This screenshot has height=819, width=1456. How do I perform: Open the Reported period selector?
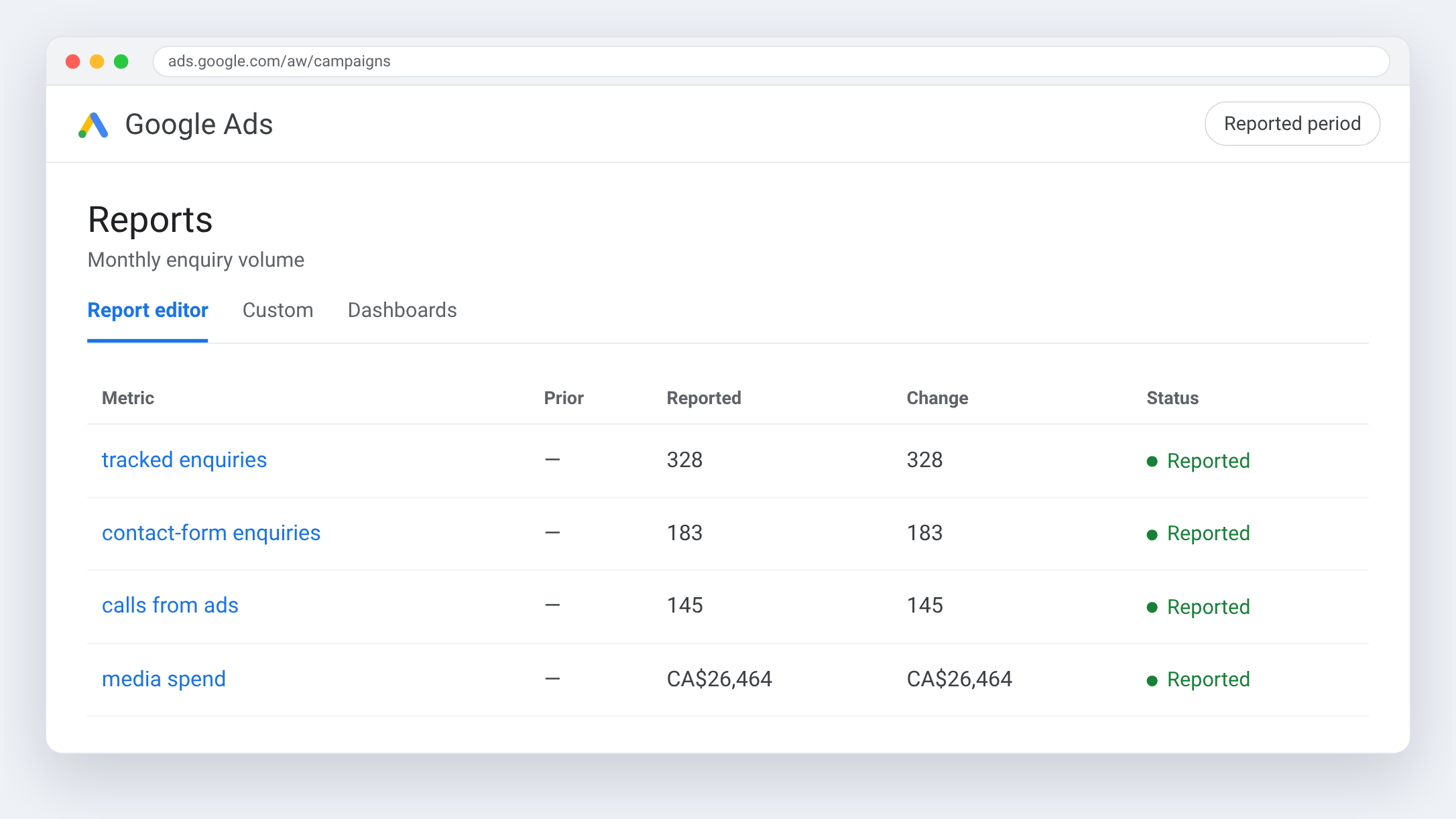[x=1292, y=124]
